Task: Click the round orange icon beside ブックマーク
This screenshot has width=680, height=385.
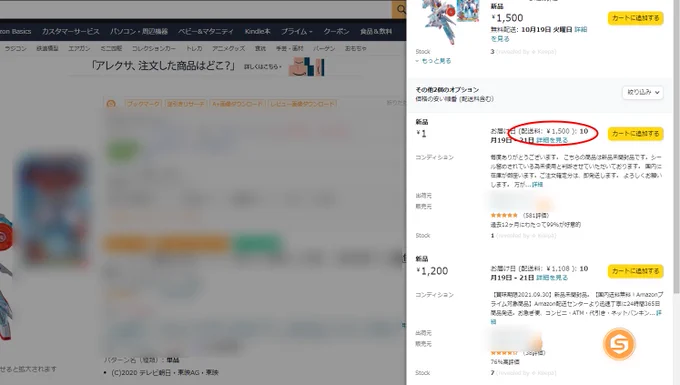Action: click(x=111, y=104)
